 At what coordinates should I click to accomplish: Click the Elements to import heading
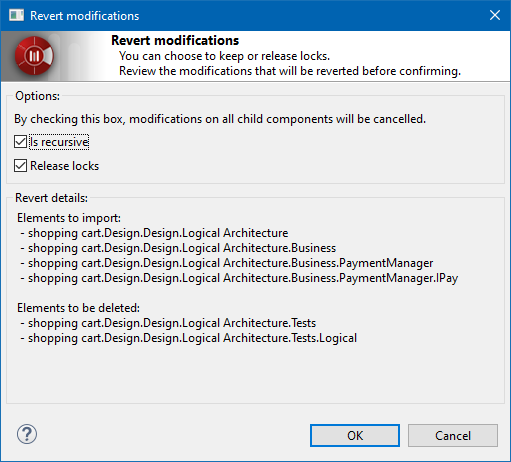coord(69,218)
